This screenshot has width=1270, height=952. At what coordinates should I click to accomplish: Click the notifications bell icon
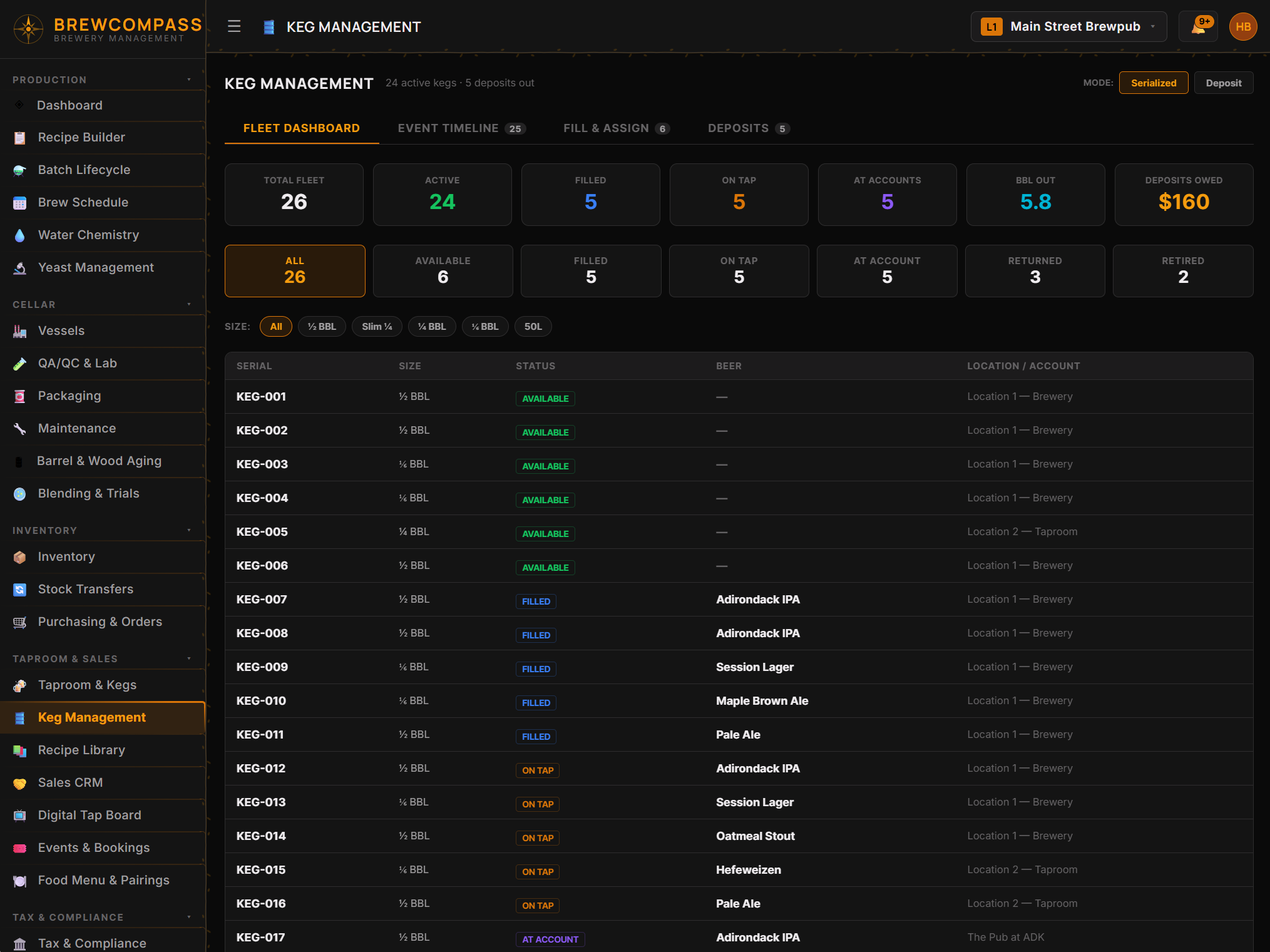1198,27
